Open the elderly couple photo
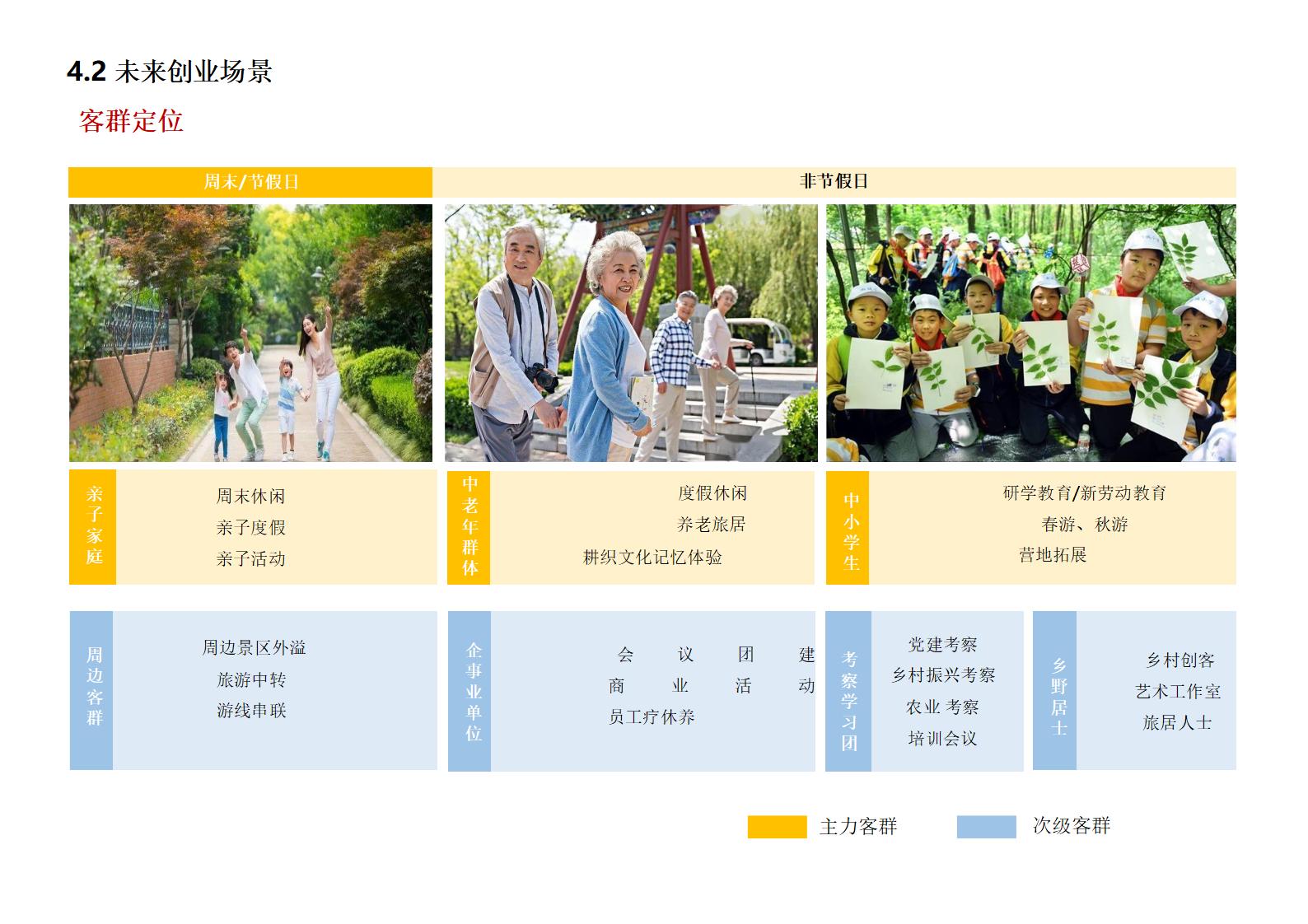1308x924 pixels. click(631, 333)
